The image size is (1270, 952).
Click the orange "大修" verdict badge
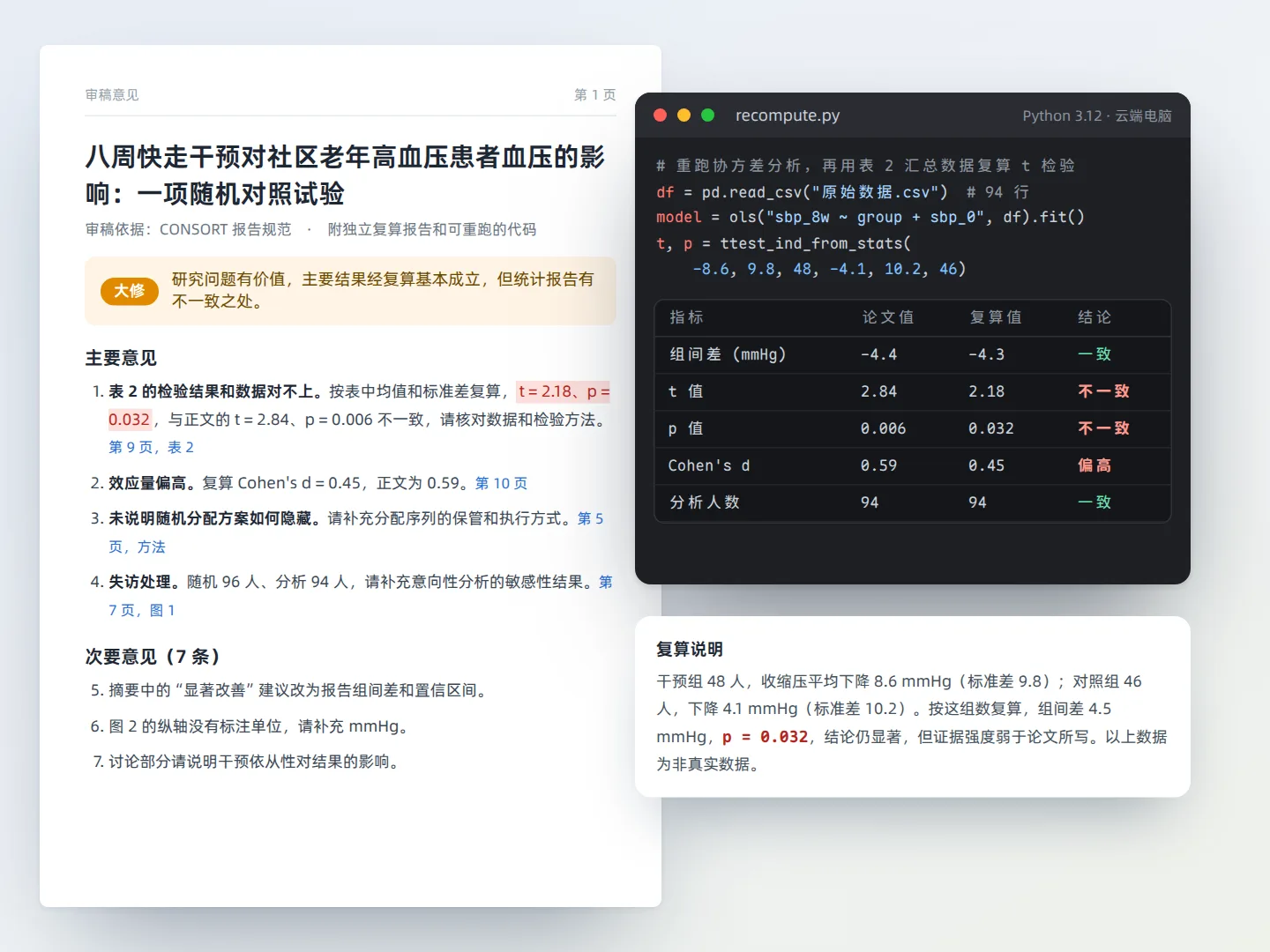coord(130,291)
